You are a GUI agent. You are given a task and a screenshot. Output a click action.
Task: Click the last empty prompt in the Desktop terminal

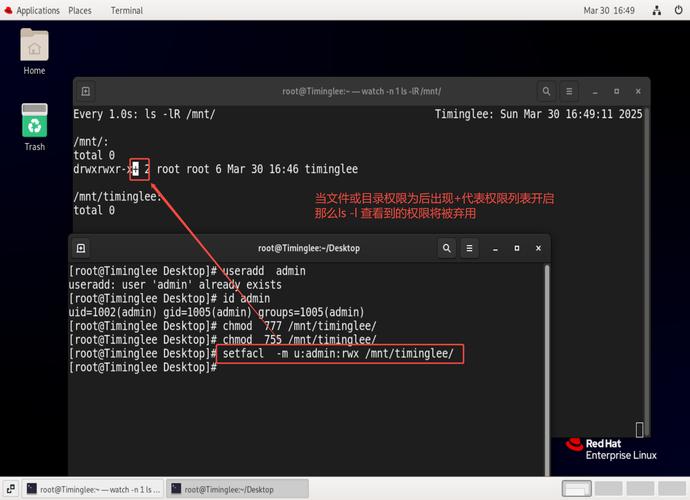(x=143, y=368)
